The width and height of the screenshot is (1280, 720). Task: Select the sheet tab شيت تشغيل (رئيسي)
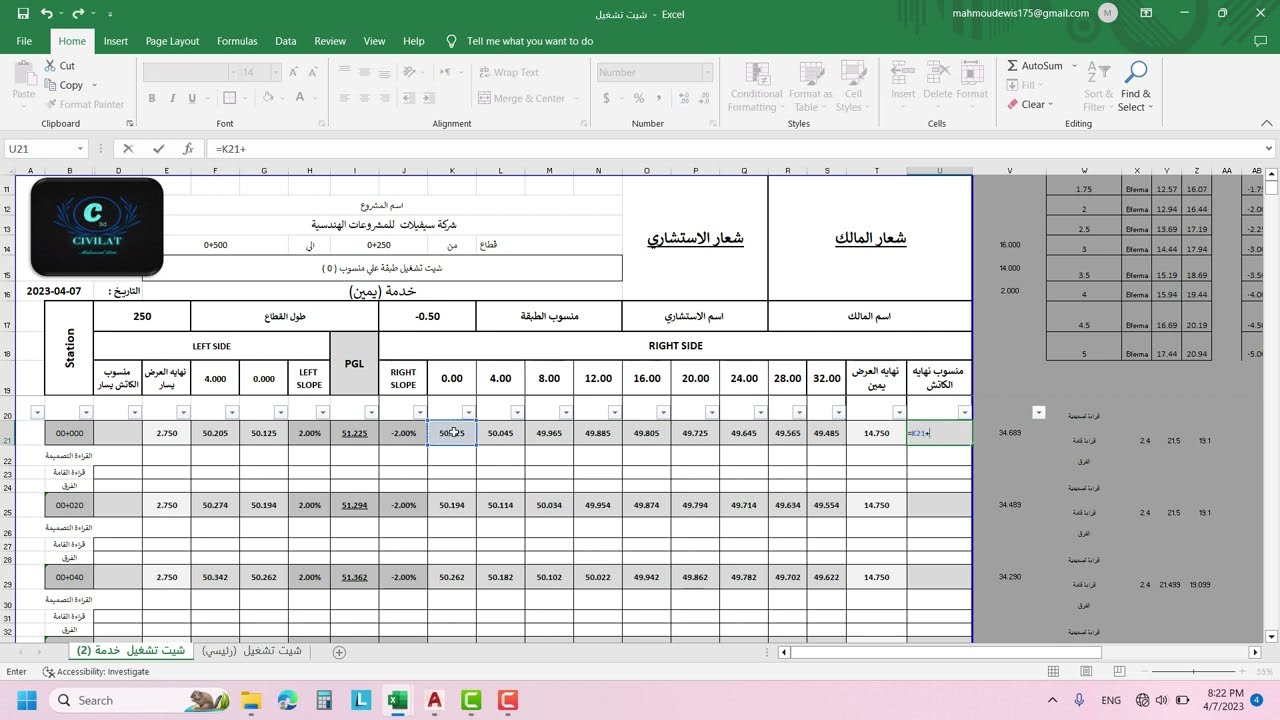click(x=252, y=651)
